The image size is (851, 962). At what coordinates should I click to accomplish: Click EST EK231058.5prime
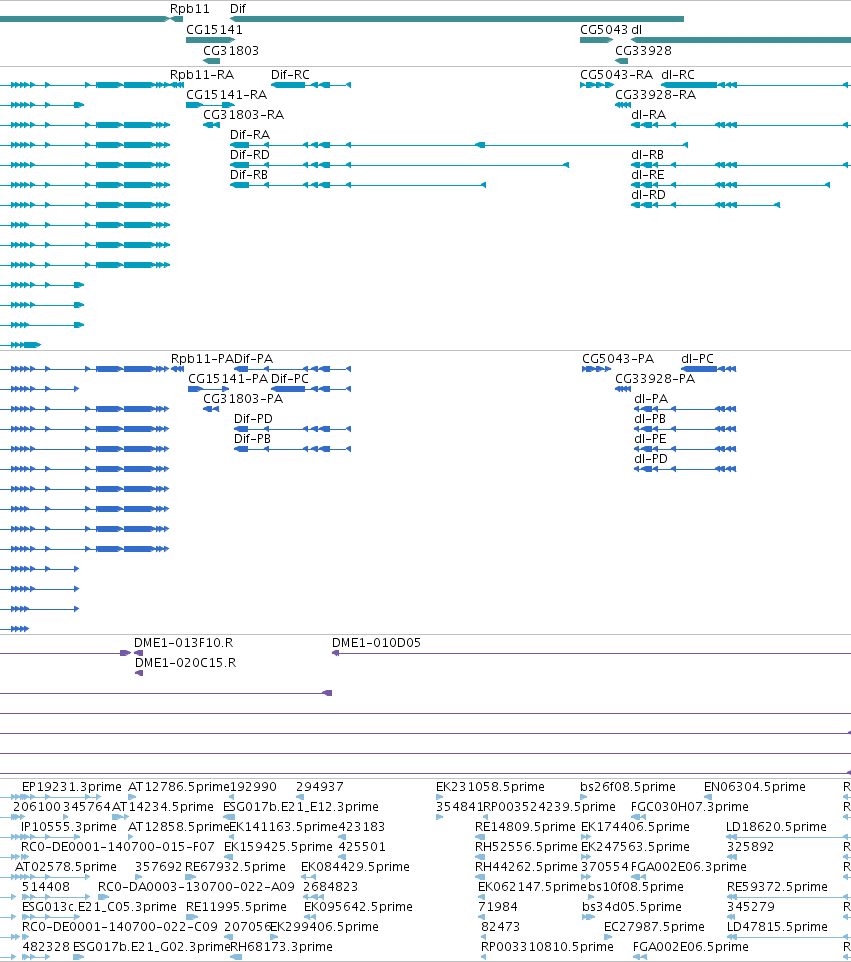pos(490,787)
